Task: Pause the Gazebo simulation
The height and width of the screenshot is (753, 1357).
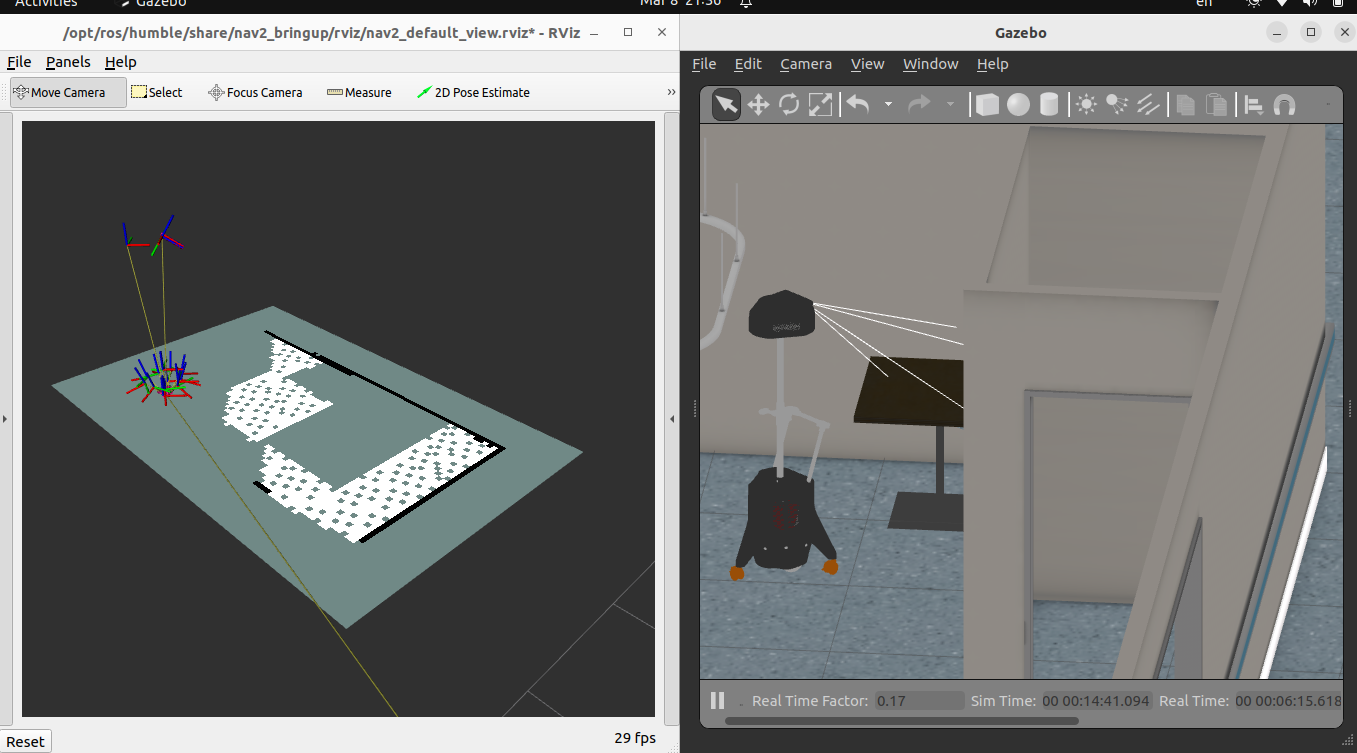Action: [717, 701]
